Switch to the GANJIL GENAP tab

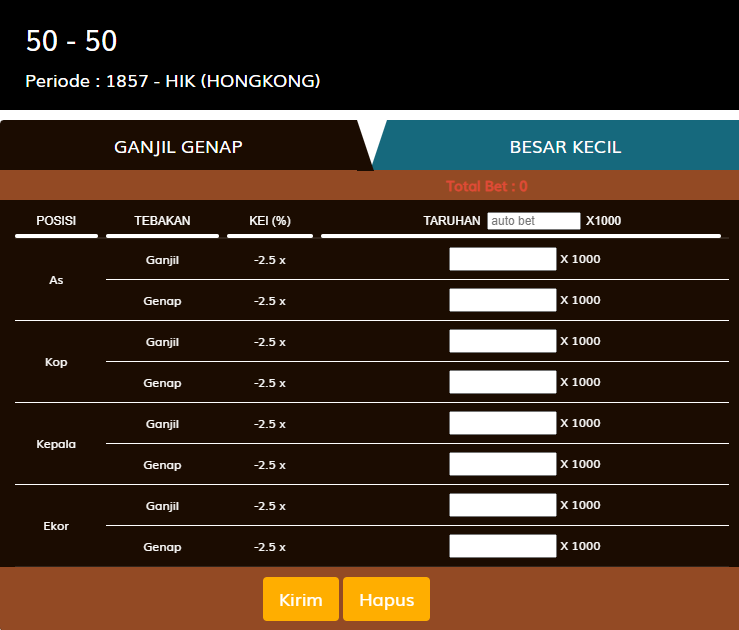[179, 147]
